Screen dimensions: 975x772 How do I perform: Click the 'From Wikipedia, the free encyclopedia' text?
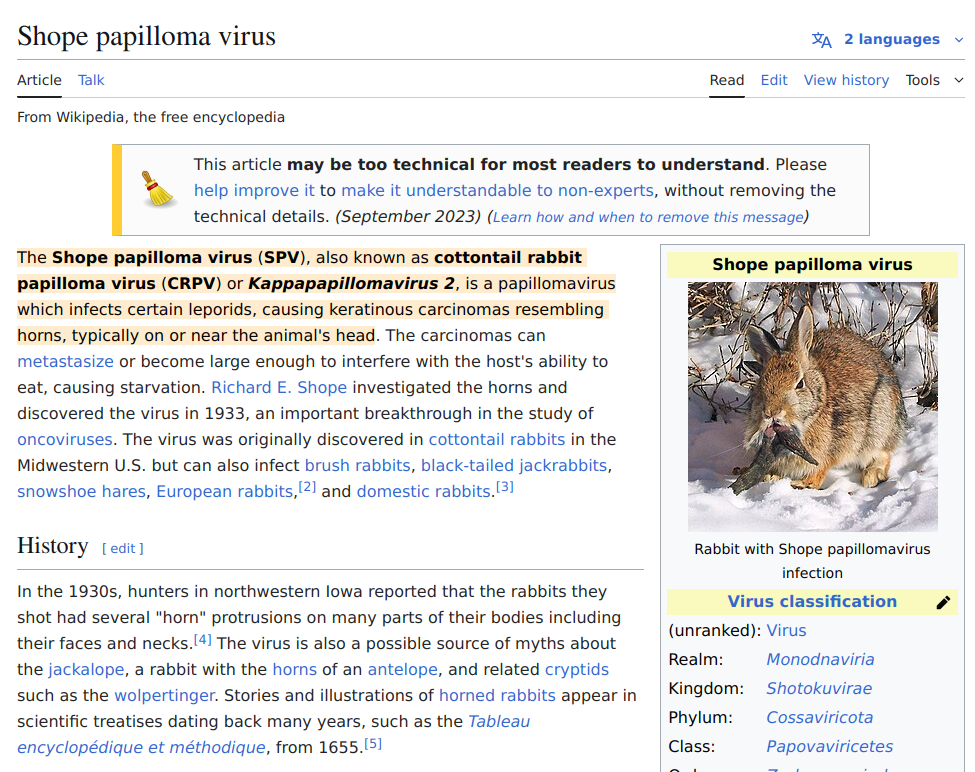tap(151, 117)
